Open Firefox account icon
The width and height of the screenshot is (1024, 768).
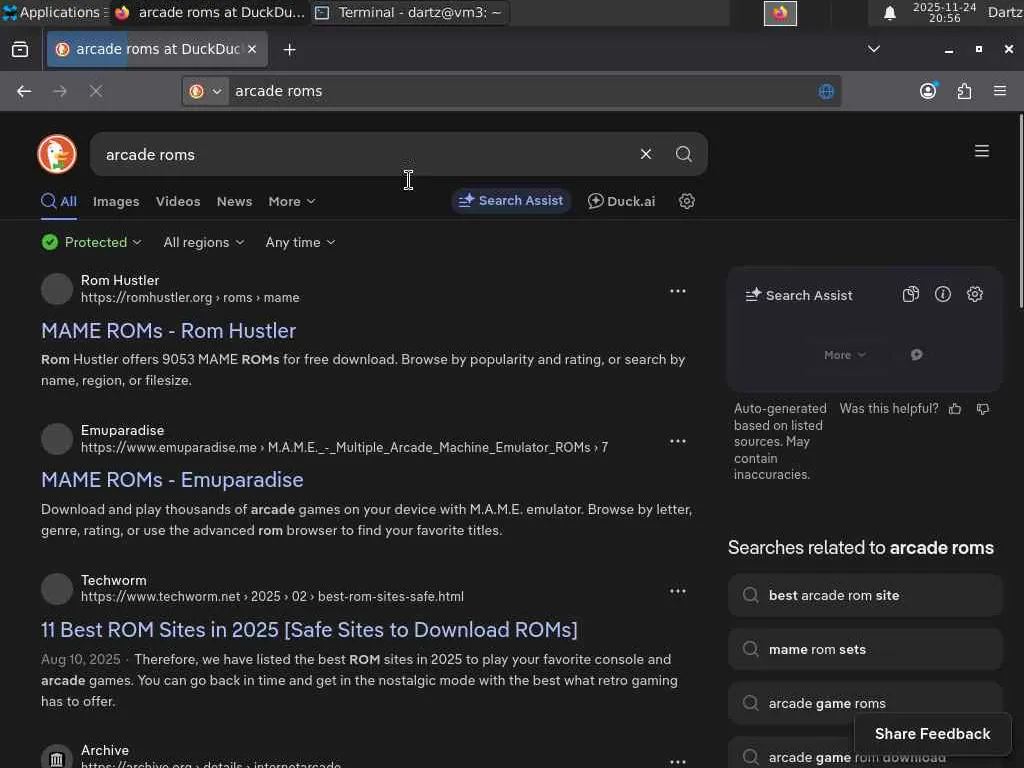click(928, 91)
